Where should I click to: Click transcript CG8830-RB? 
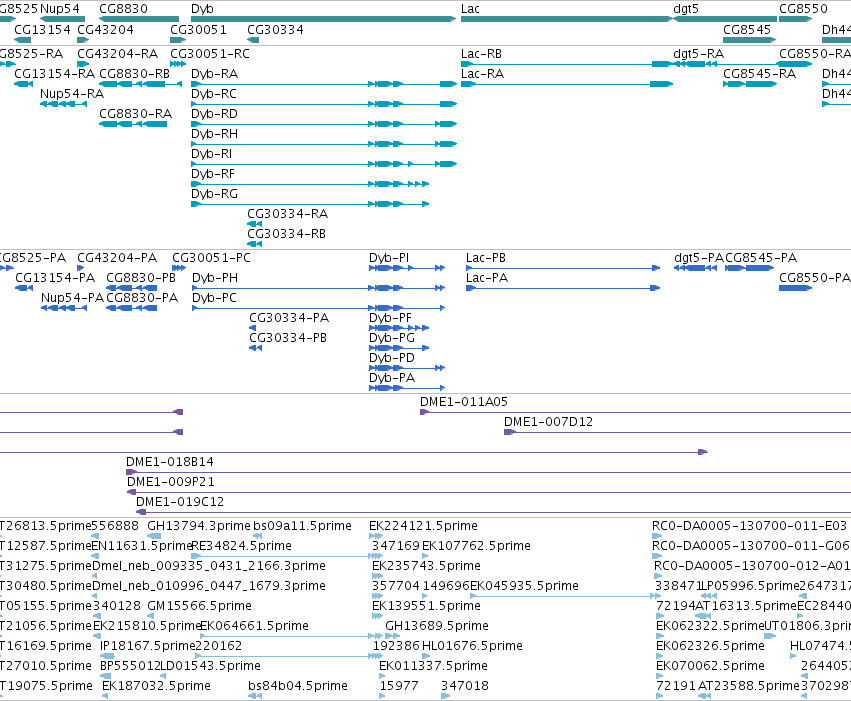click(135, 74)
